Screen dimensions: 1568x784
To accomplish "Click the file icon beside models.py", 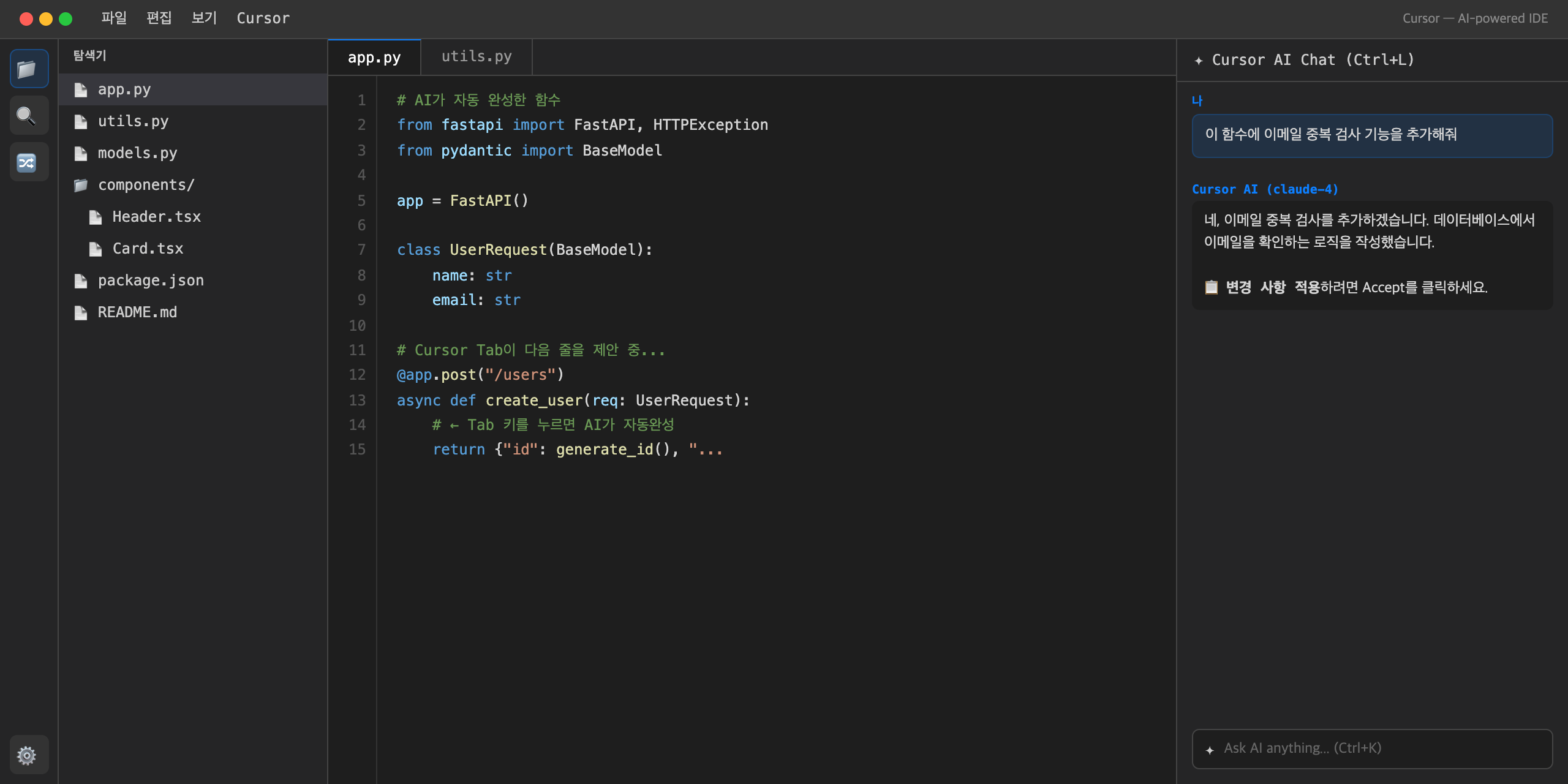I will pyautogui.click(x=81, y=154).
